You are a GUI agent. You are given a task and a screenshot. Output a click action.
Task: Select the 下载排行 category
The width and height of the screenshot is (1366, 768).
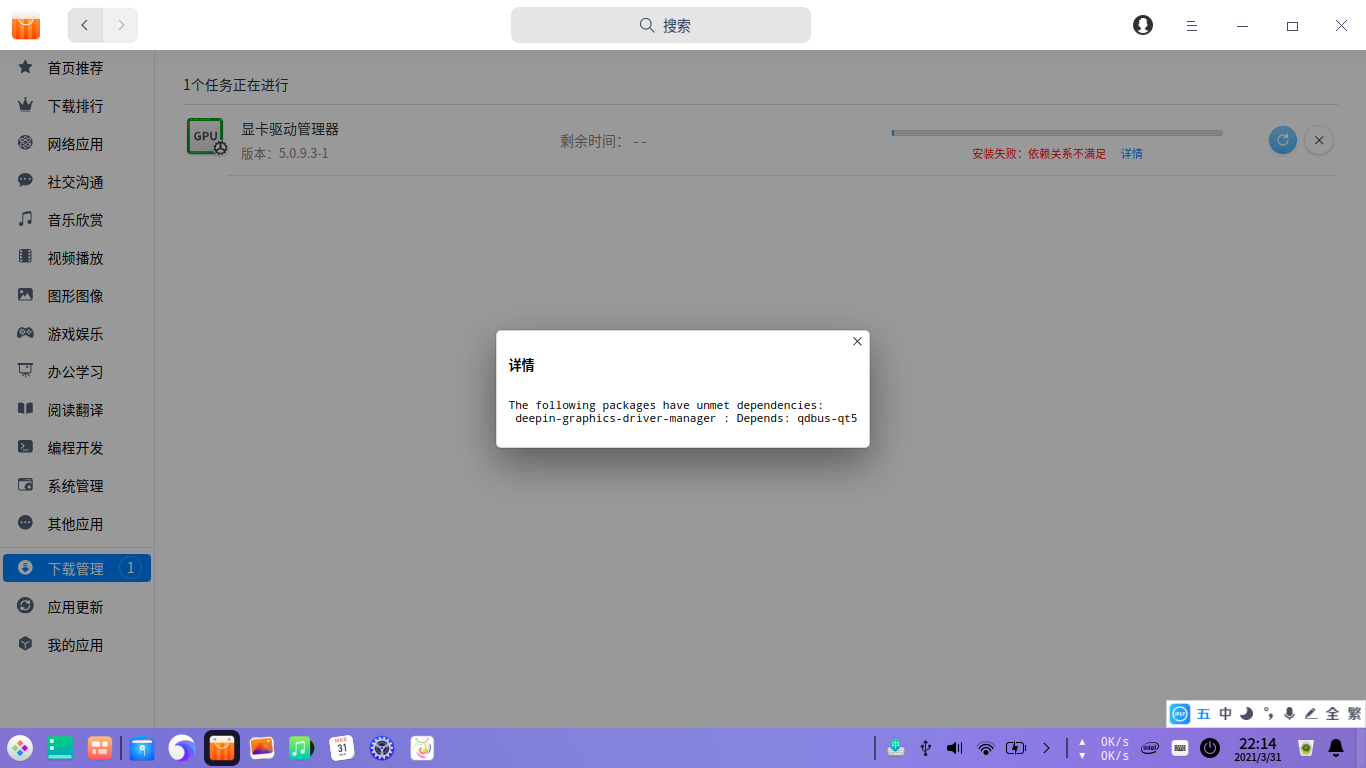75,106
